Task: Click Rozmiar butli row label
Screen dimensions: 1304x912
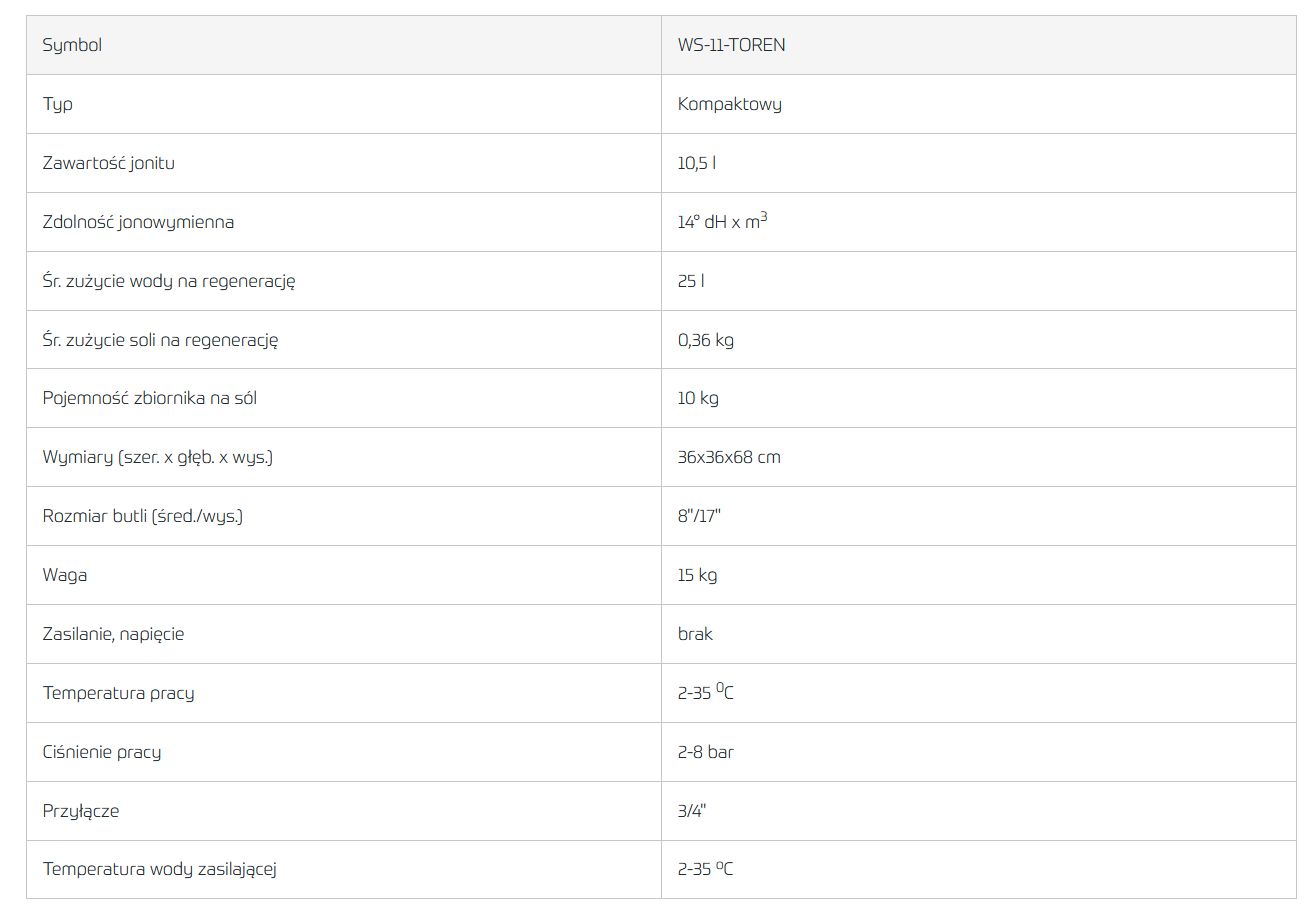Action: [143, 516]
